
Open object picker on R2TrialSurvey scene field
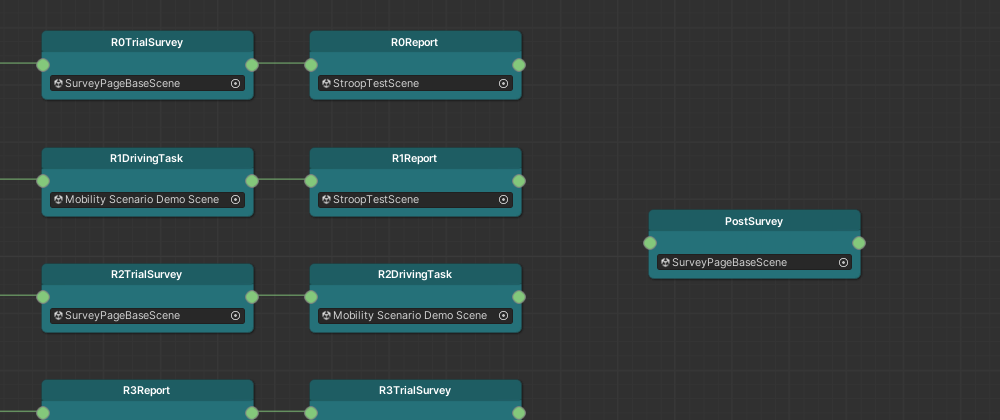pyautogui.click(x=235, y=315)
